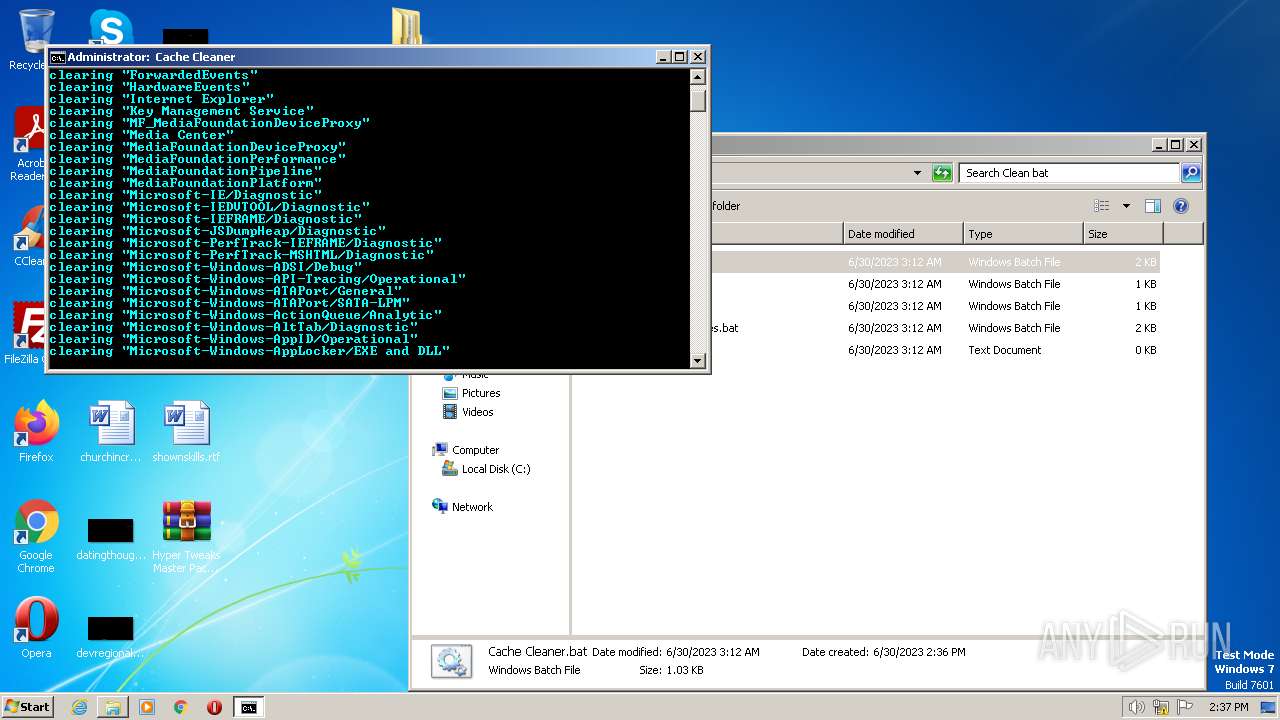Click the Start button
Image resolution: width=1280 pixels, height=720 pixels.
tap(27, 707)
